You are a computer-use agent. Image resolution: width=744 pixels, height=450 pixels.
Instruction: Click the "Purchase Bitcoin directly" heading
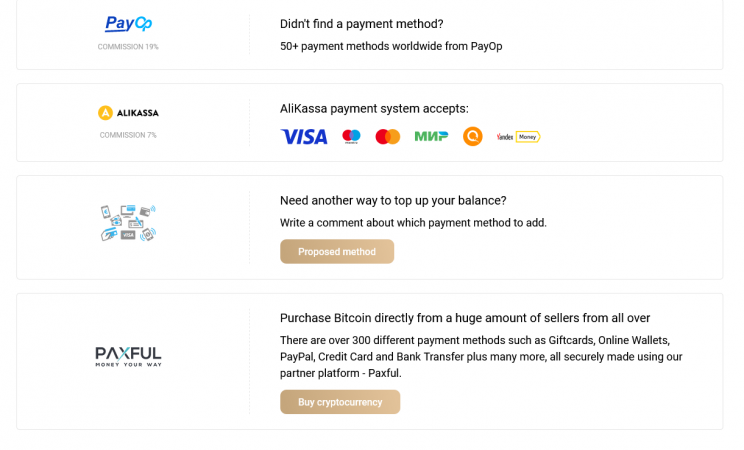[465, 318]
